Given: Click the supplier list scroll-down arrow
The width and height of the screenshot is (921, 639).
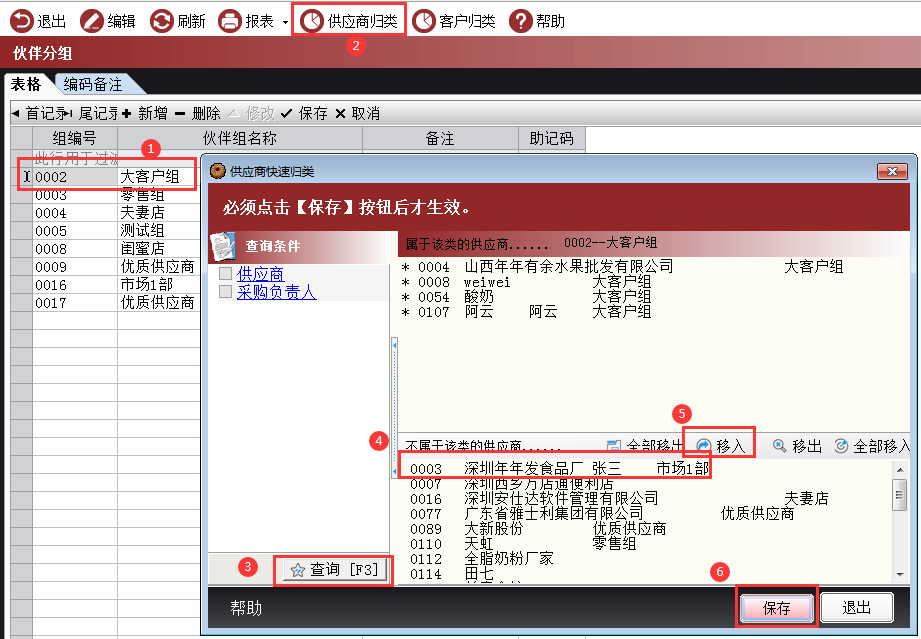Looking at the screenshot, I should [x=900, y=575].
